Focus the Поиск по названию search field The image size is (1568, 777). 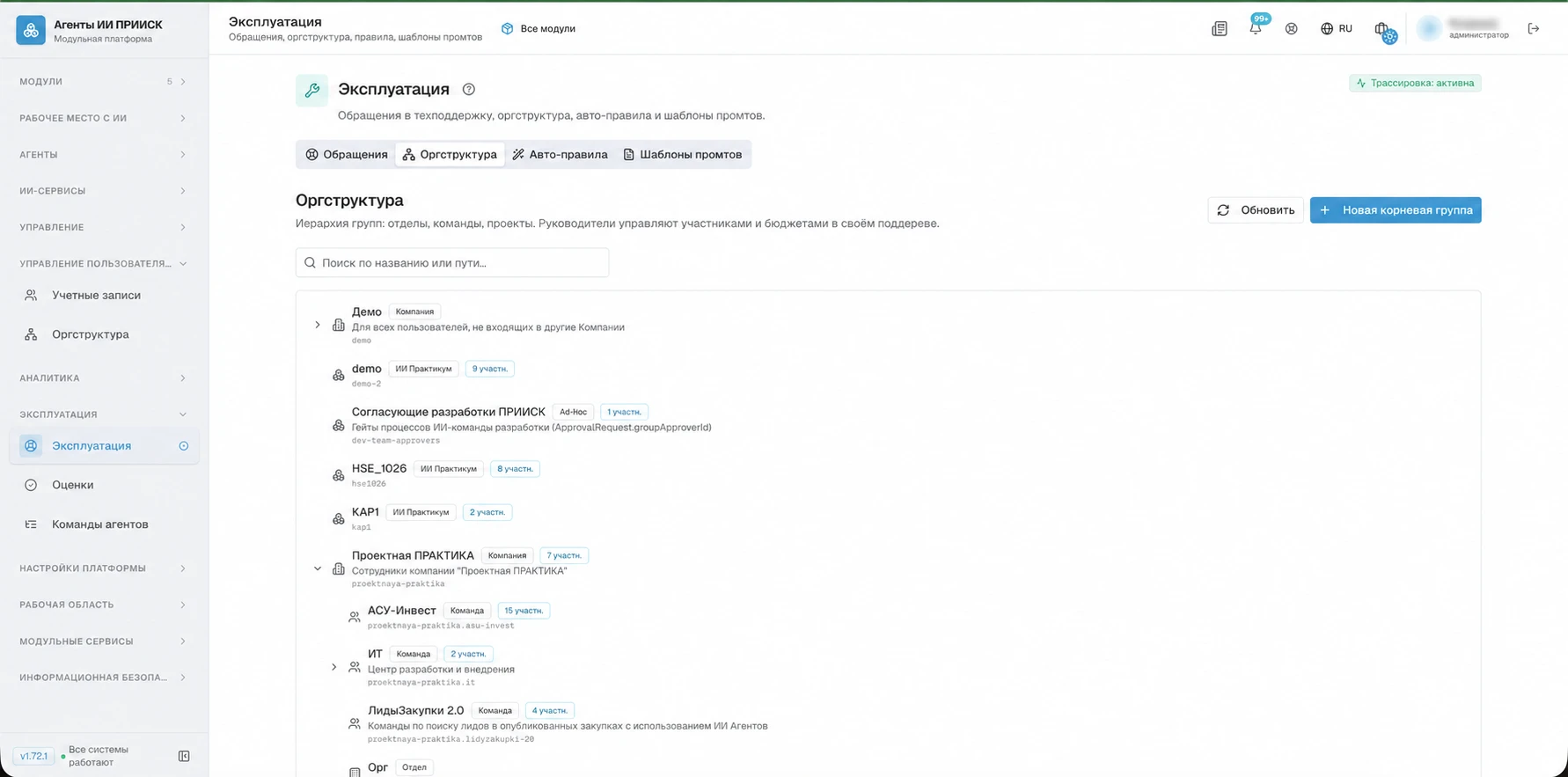452,262
